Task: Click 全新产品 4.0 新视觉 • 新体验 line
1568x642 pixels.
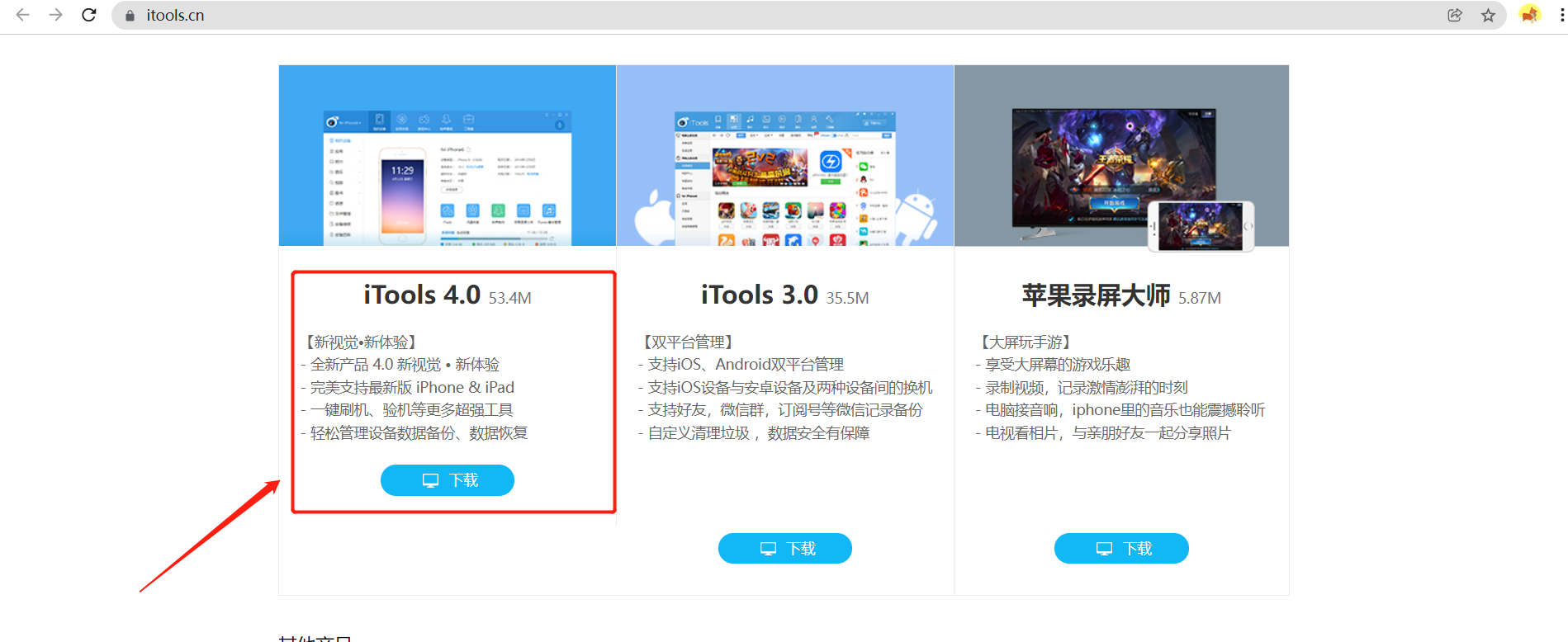Action: (400, 365)
